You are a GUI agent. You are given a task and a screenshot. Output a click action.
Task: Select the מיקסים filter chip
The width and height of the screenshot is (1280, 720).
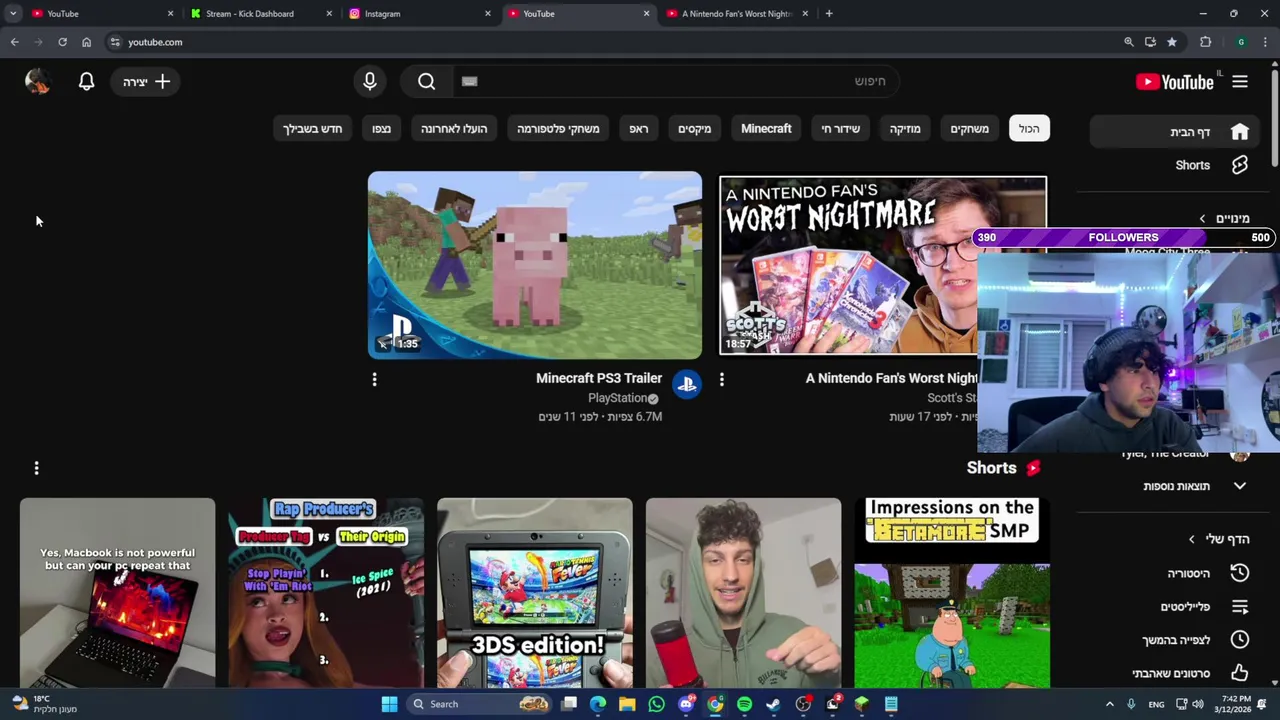(x=695, y=129)
